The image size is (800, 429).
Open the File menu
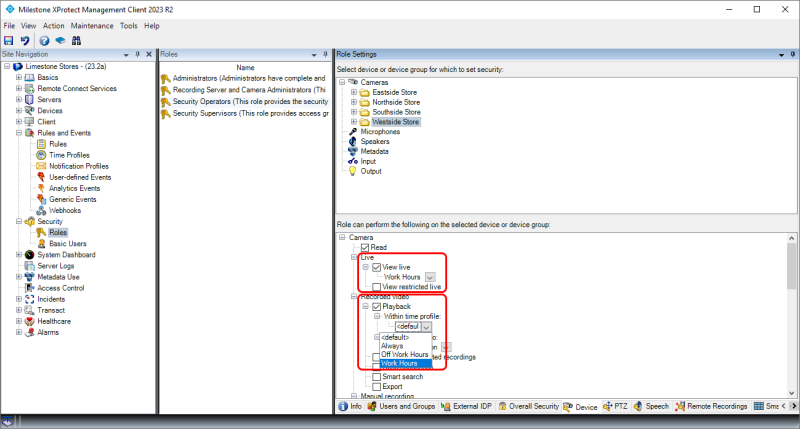click(9, 26)
